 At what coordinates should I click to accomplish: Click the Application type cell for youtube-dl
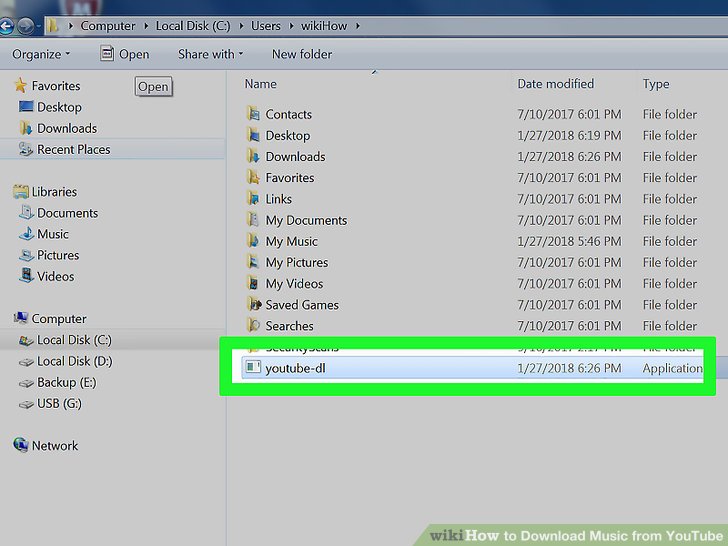point(672,368)
